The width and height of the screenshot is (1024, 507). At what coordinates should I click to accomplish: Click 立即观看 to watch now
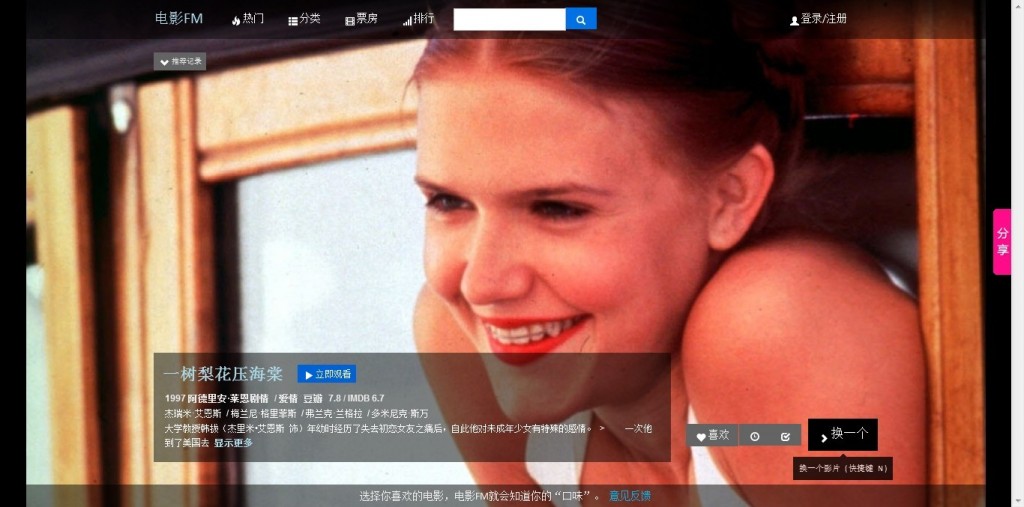pyautogui.click(x=327, y=374)
